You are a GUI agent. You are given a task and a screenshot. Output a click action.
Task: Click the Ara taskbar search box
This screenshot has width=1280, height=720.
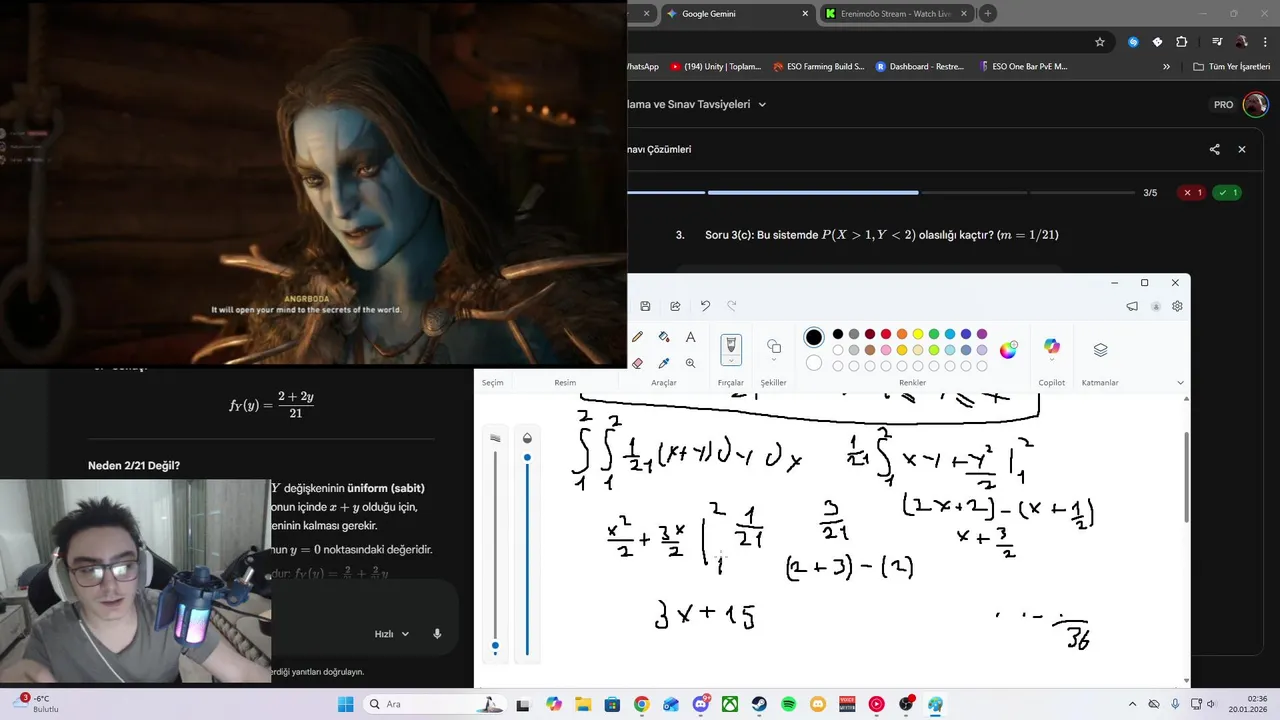point(432,704)
